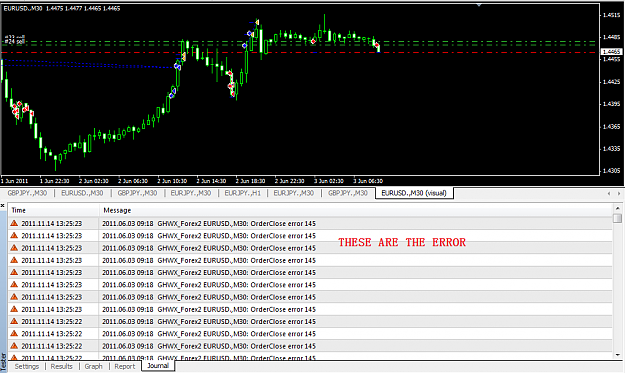The width and height of the screenshot is (625, 373).
Task: Click the chart shift triangle marker atop chart
Action: (x=479, y=5)
